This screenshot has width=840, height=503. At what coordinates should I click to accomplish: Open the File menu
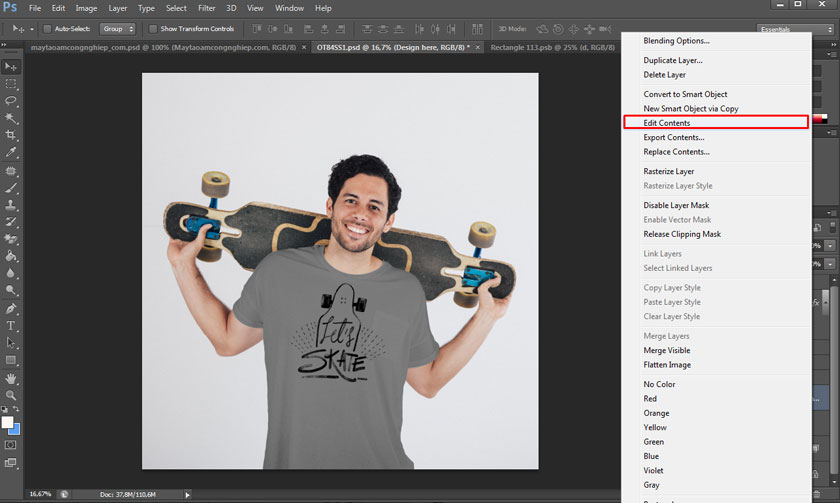tap(35, 8)
